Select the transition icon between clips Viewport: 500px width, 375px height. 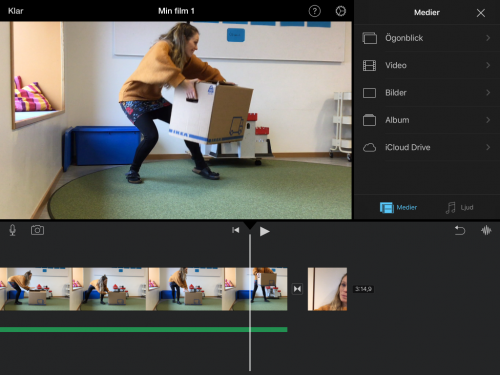tap(297, 289)
